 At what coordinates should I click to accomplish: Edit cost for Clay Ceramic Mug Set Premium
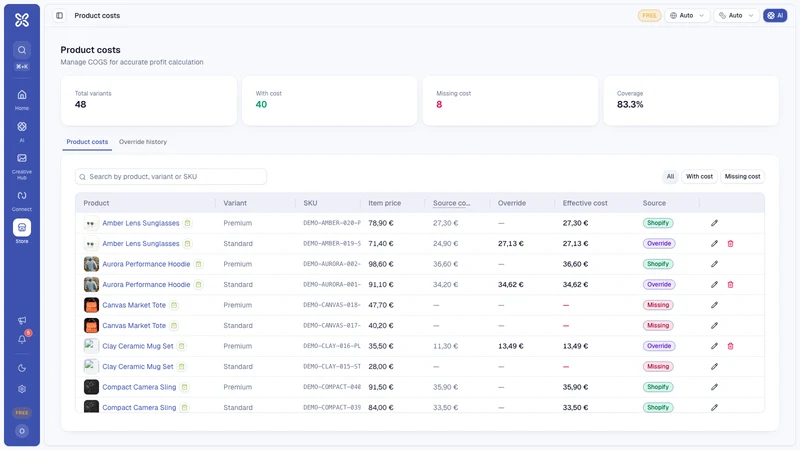pos(714,346)
